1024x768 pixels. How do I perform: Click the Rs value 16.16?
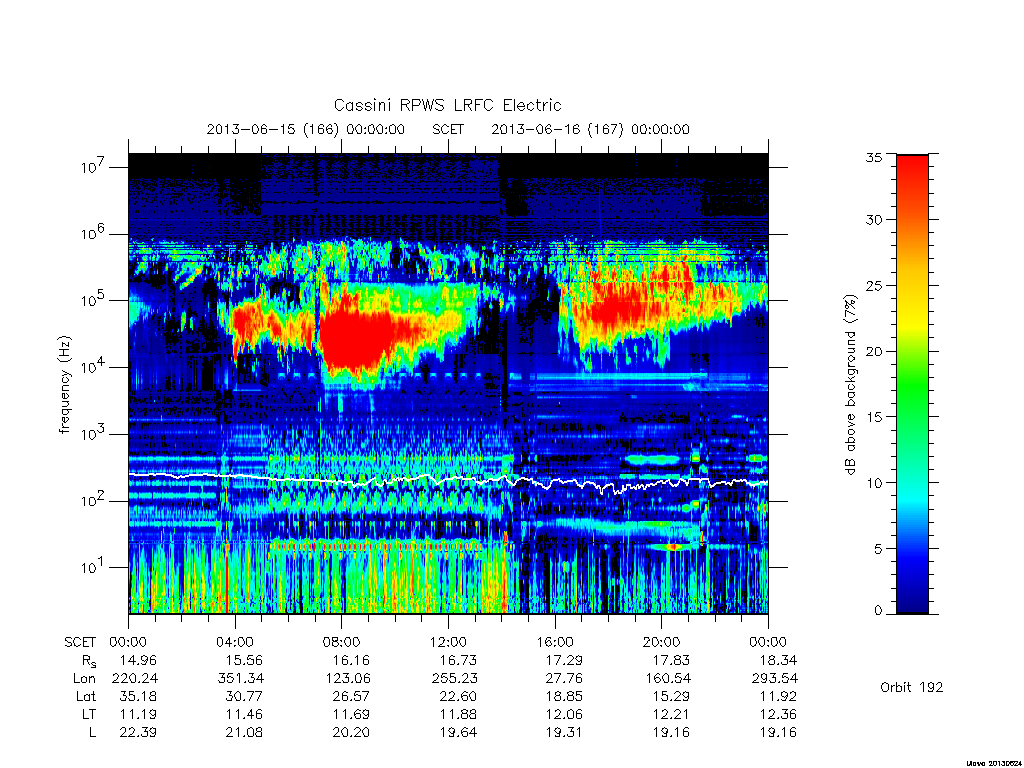click(x=351, y=660)
